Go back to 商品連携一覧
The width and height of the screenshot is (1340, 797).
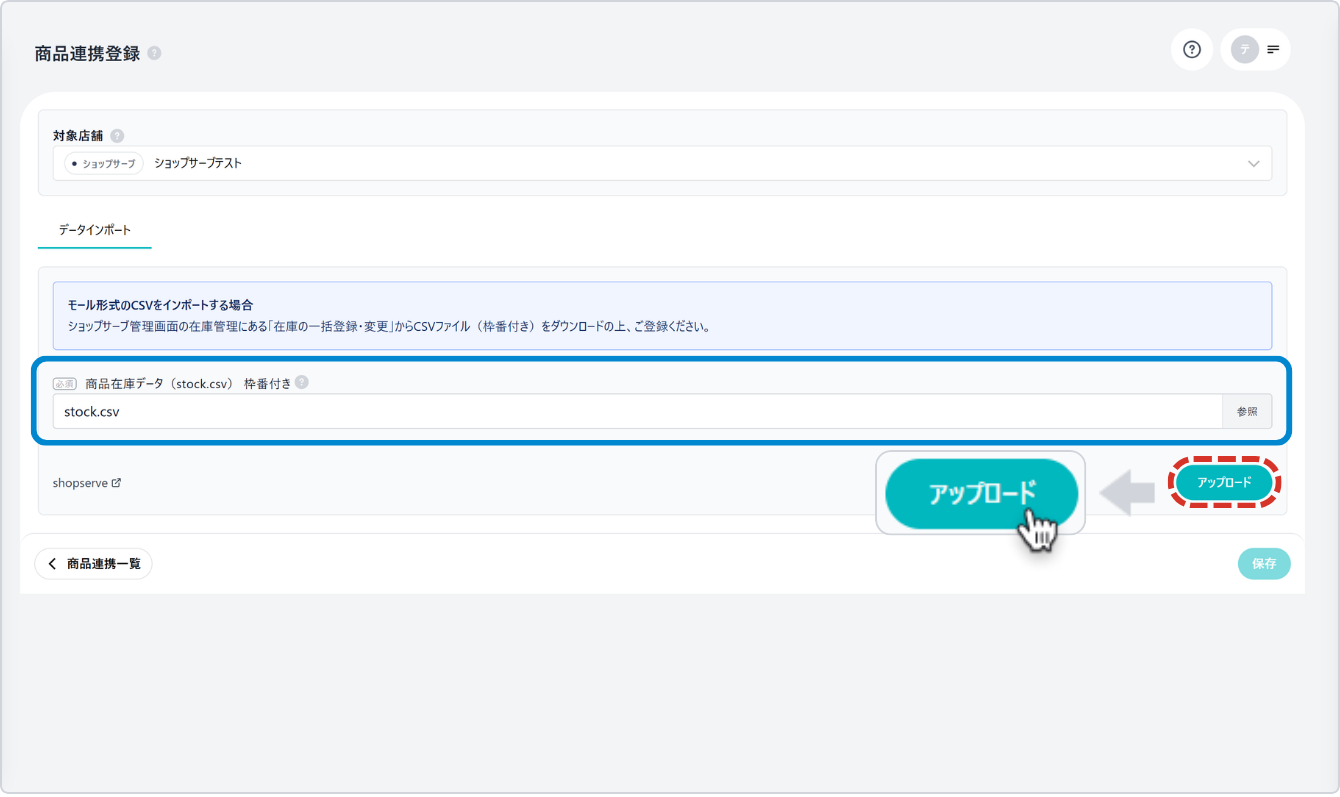point(94,564)
